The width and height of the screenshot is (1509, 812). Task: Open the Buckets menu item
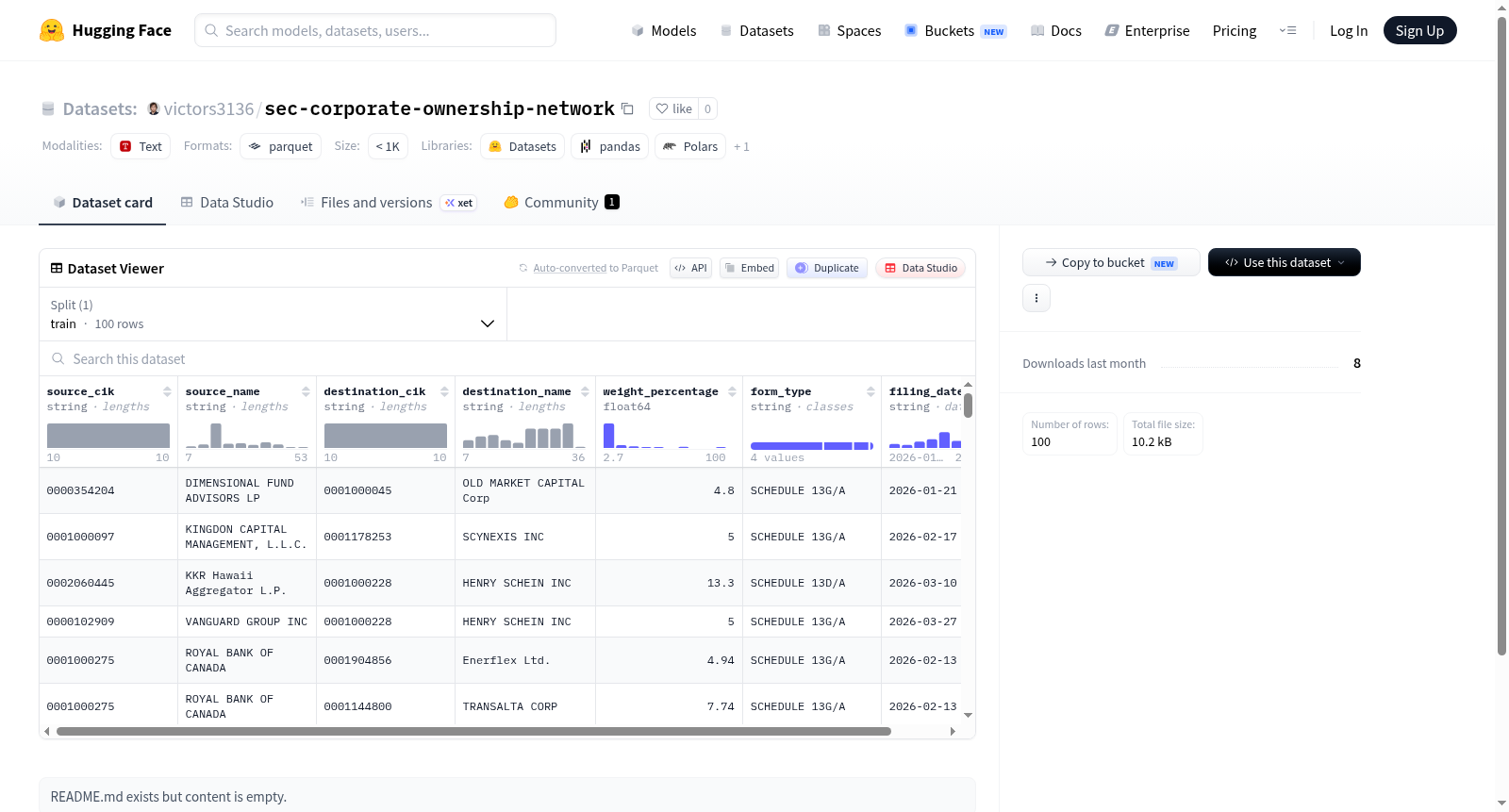point(956,31)
